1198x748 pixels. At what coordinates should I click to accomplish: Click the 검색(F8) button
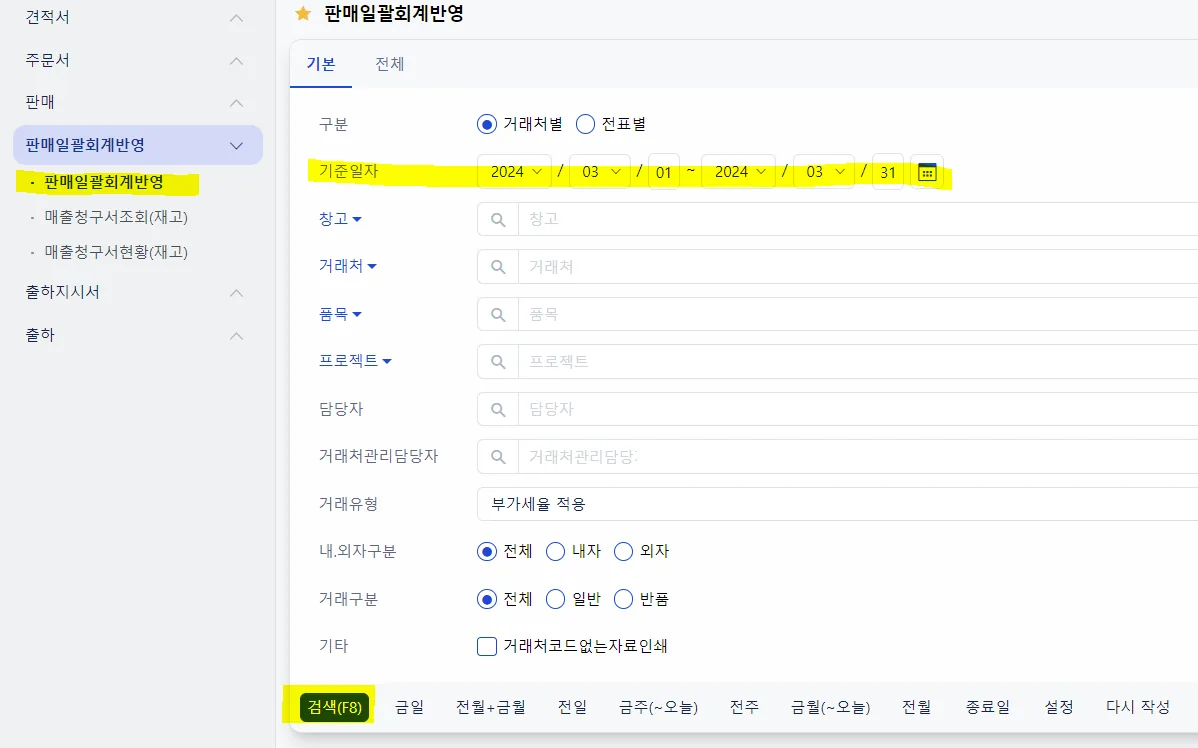(335, 707)
